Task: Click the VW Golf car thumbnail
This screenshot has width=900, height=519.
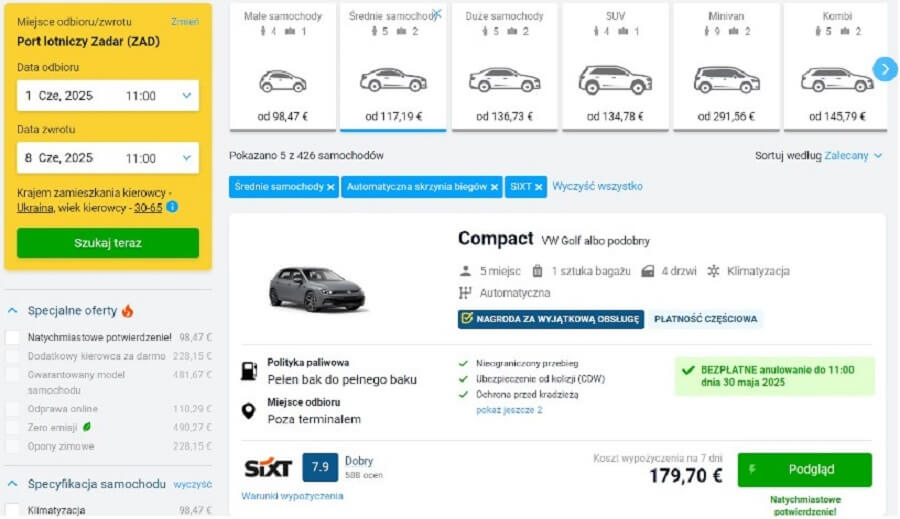Action: pyautogui.click(x=317, y=288)
